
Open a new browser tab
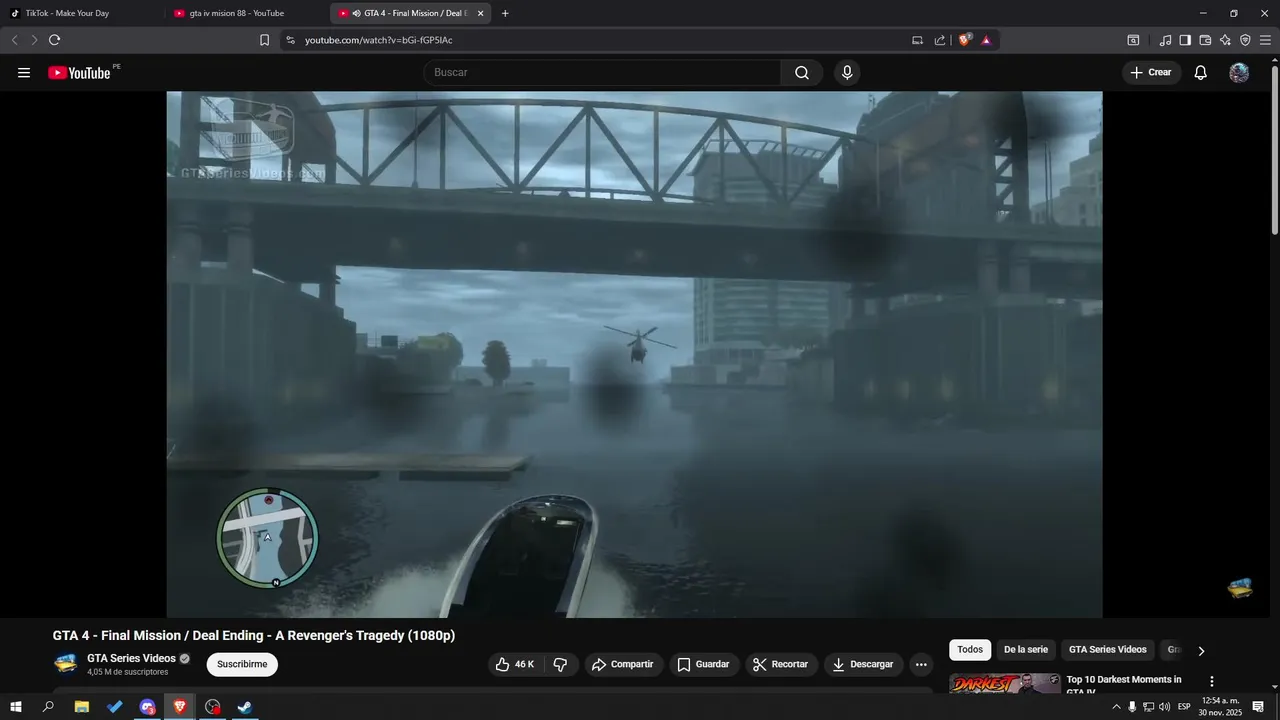[x=505, y=13]
